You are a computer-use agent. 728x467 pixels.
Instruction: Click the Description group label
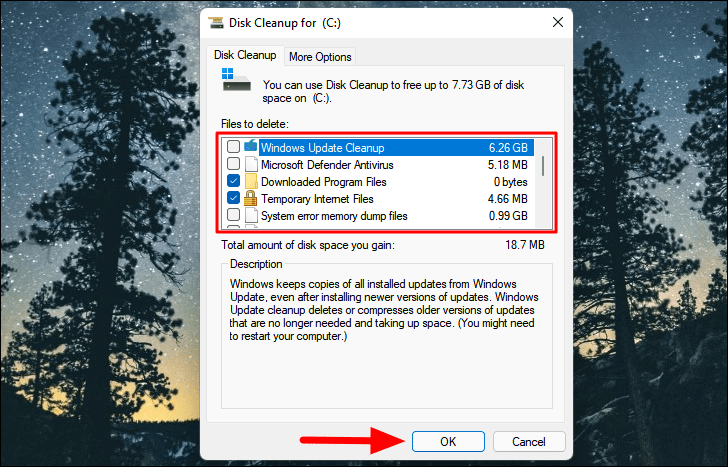[x=256, y=264]
